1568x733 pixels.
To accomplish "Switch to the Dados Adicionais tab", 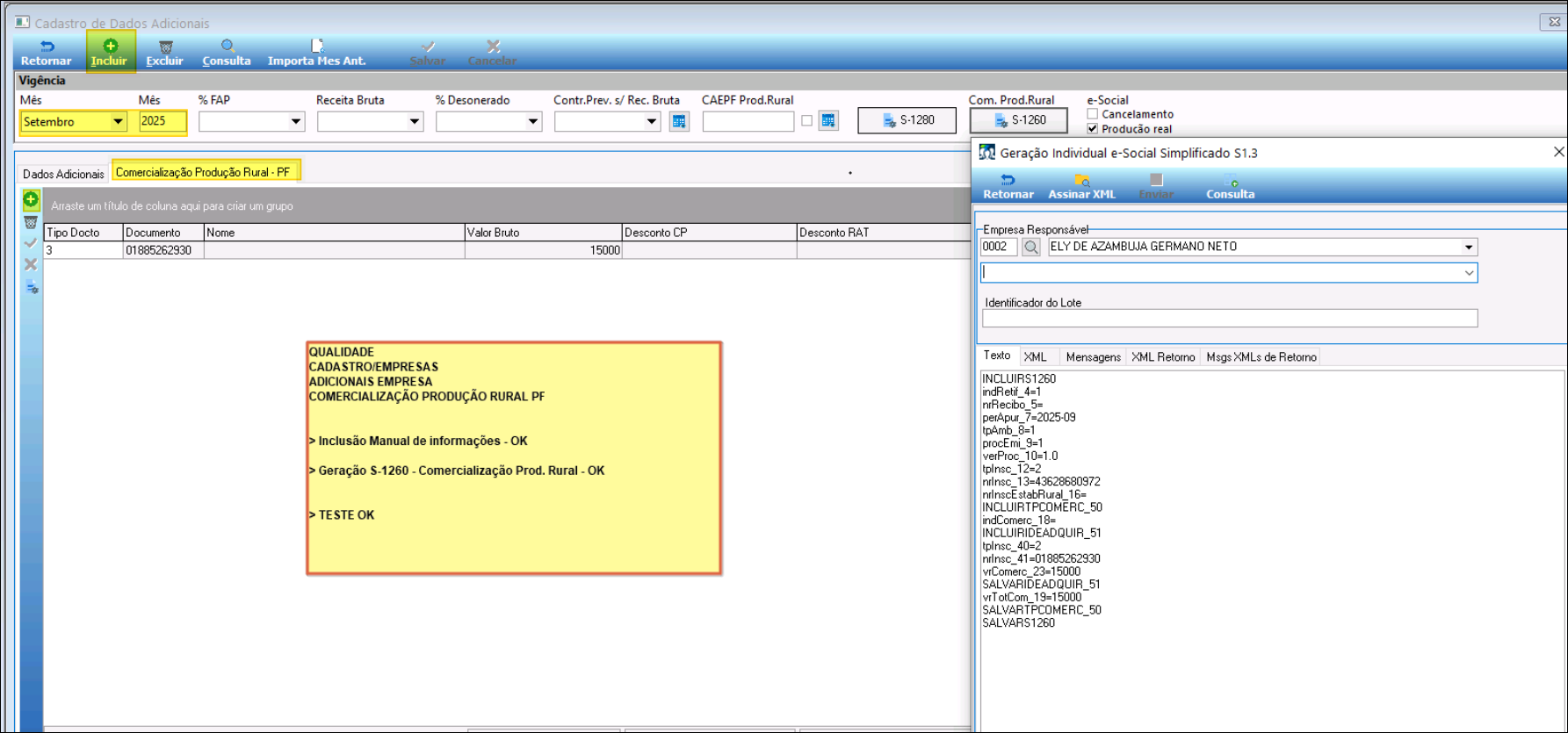I will 63,174.
